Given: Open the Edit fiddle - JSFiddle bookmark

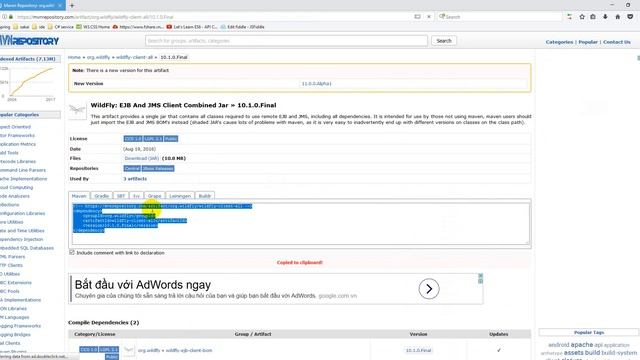Looking at the screenshot, I should tap(242, 27).
